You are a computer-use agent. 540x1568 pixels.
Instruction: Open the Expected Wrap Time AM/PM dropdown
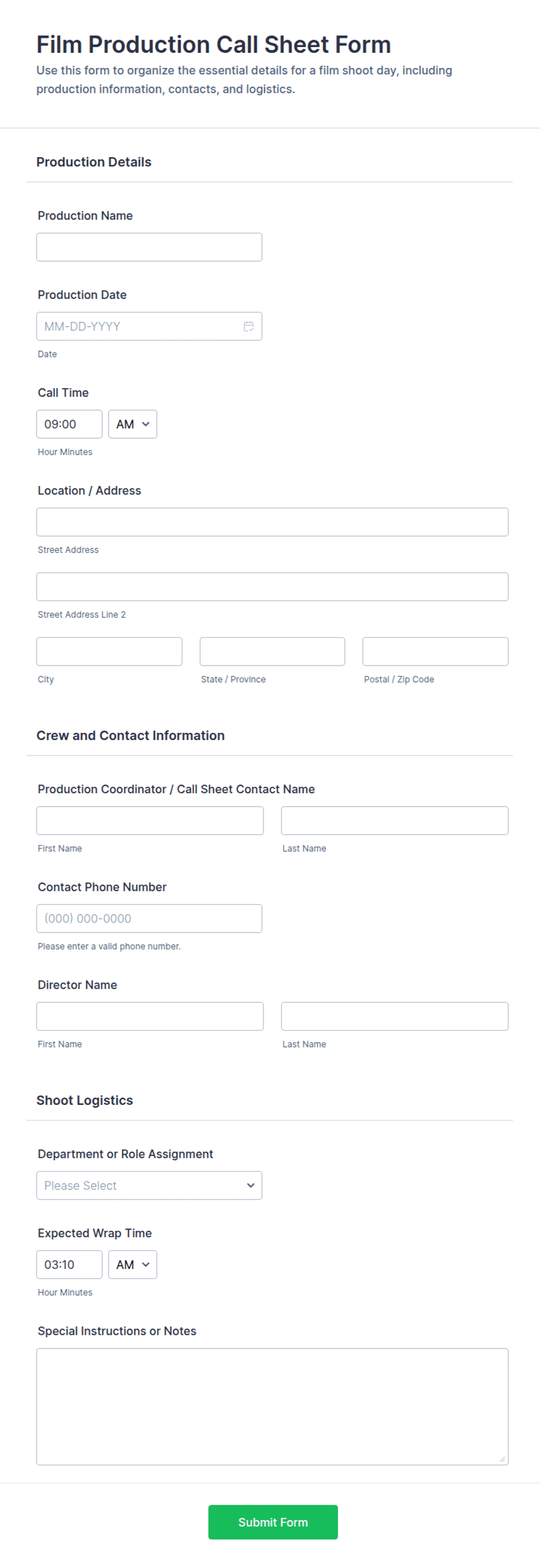click(133, 1265)
